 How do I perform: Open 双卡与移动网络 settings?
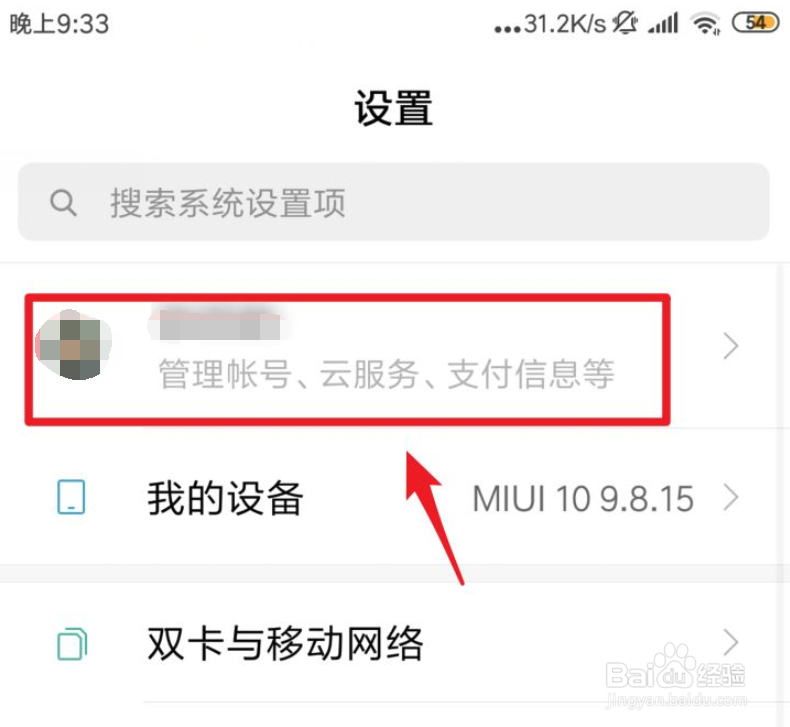click(x=285, y=643)
